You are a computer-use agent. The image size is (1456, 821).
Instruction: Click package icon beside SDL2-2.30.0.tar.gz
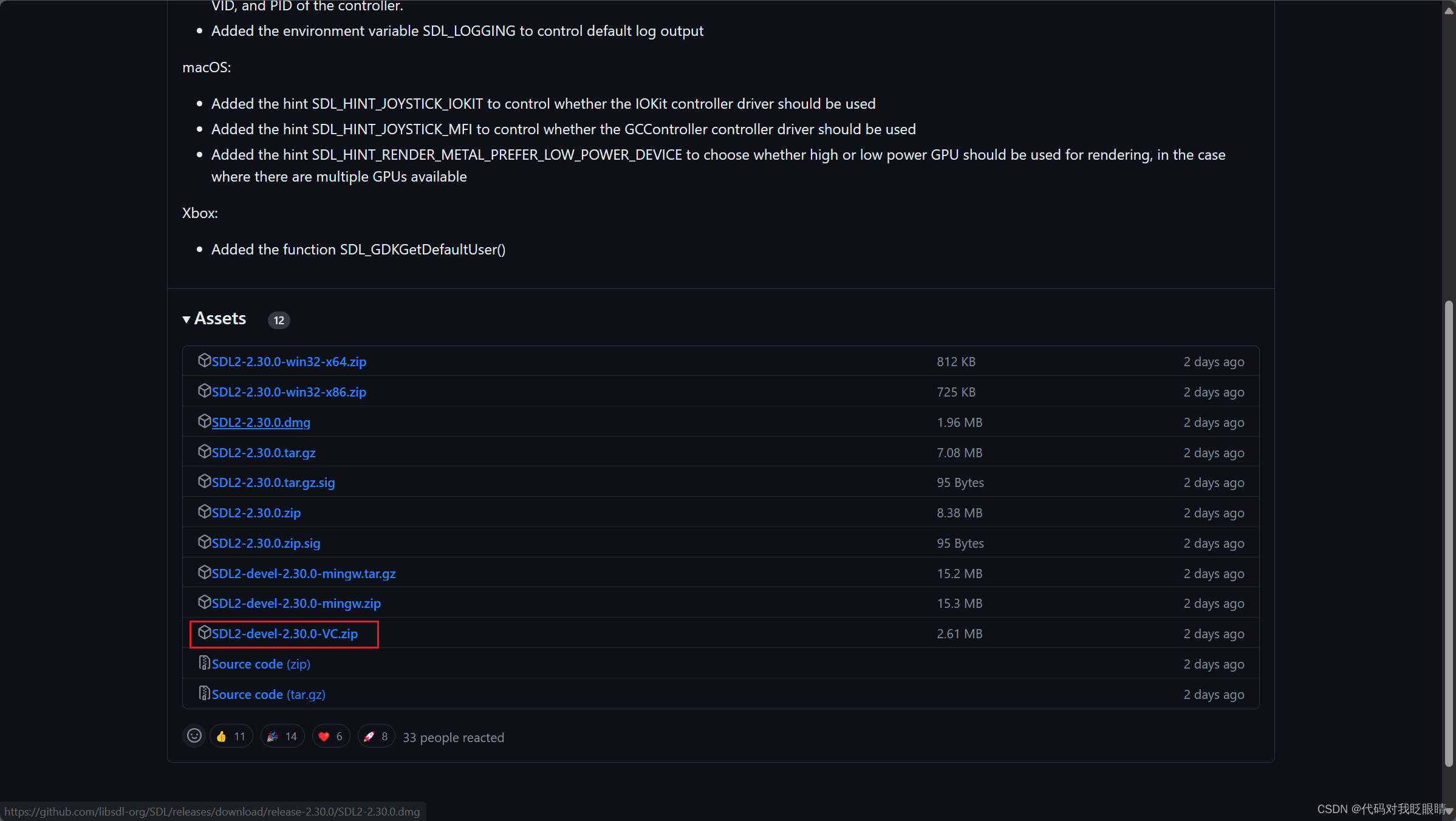tap(204, 452)
